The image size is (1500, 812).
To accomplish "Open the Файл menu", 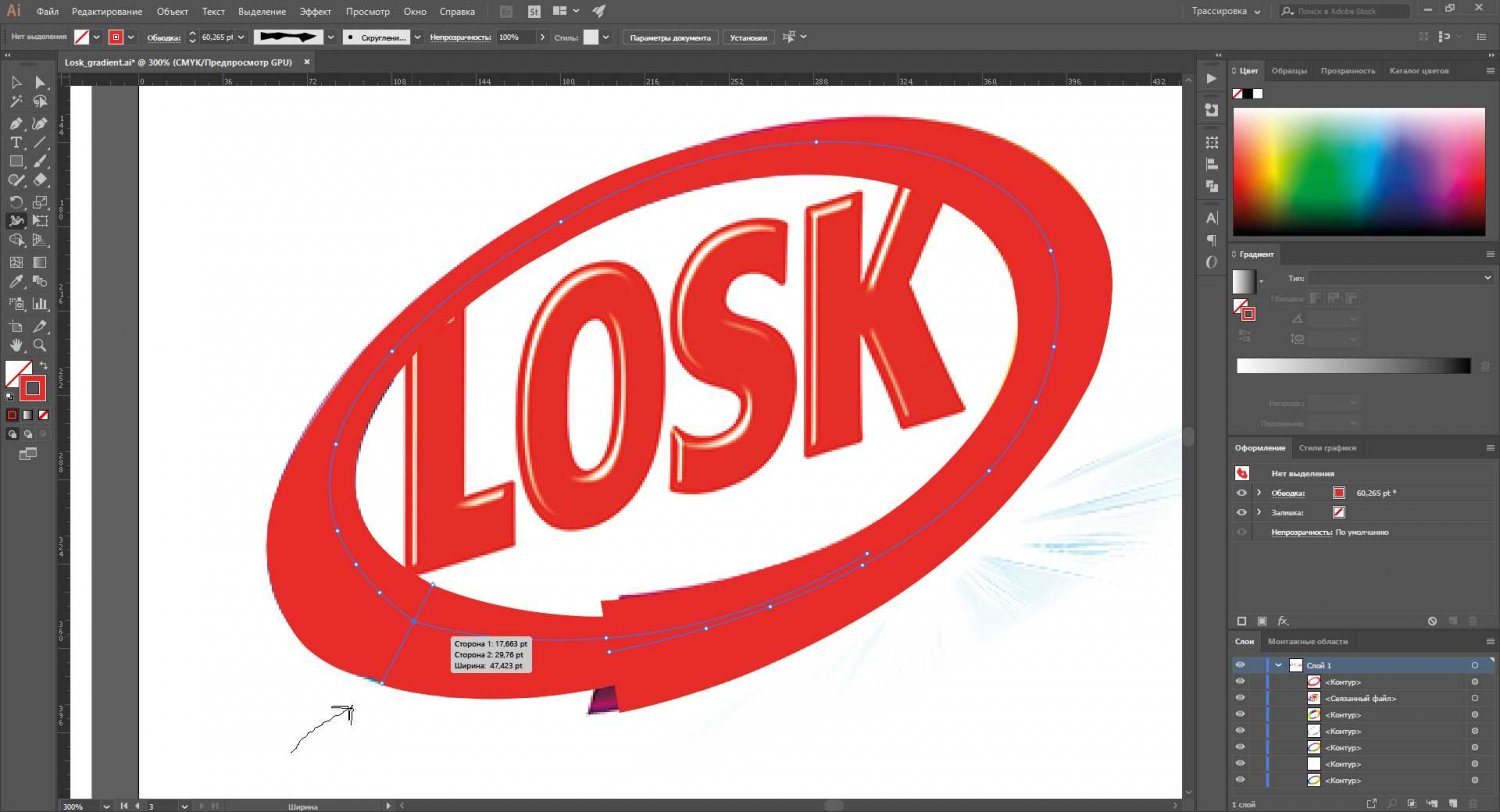I will click(x=47, y=11).
